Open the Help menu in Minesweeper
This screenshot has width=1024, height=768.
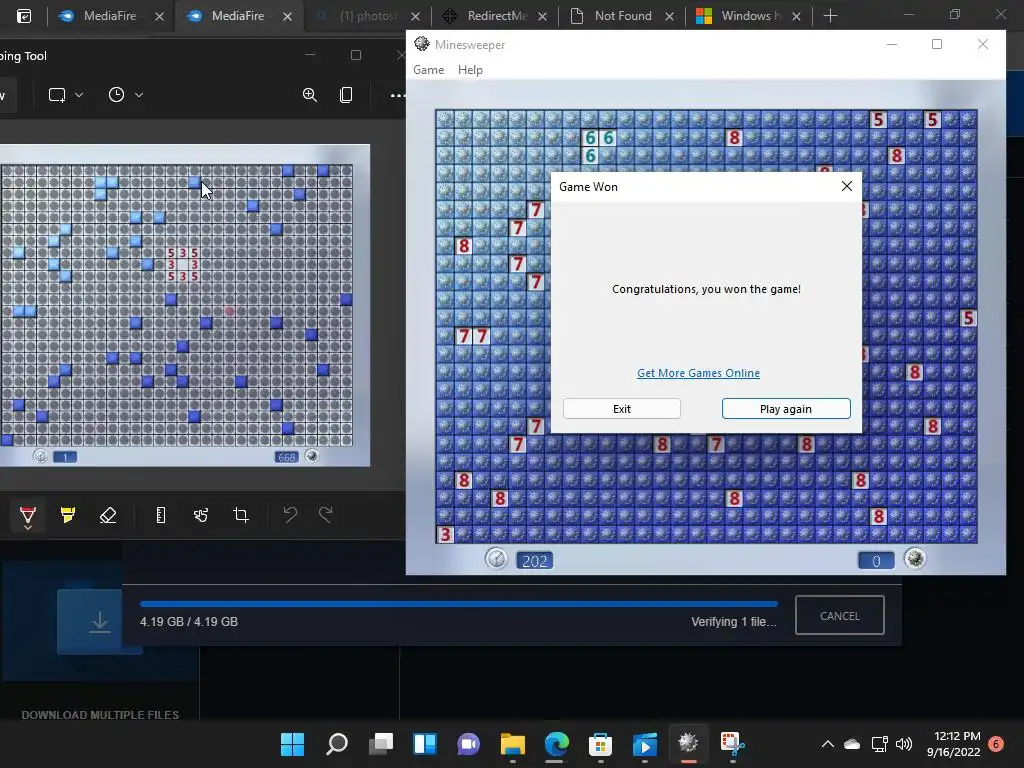[470, 70]
